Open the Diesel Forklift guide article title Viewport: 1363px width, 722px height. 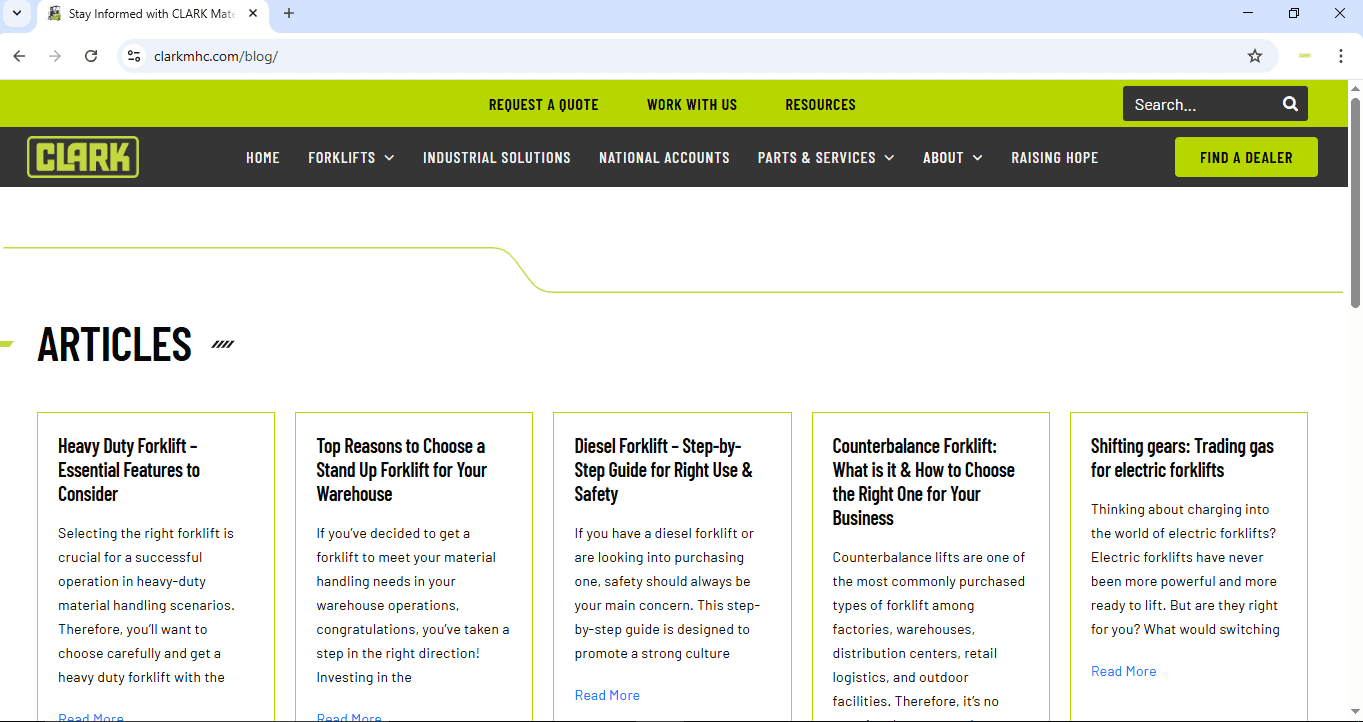pos(664,470)
